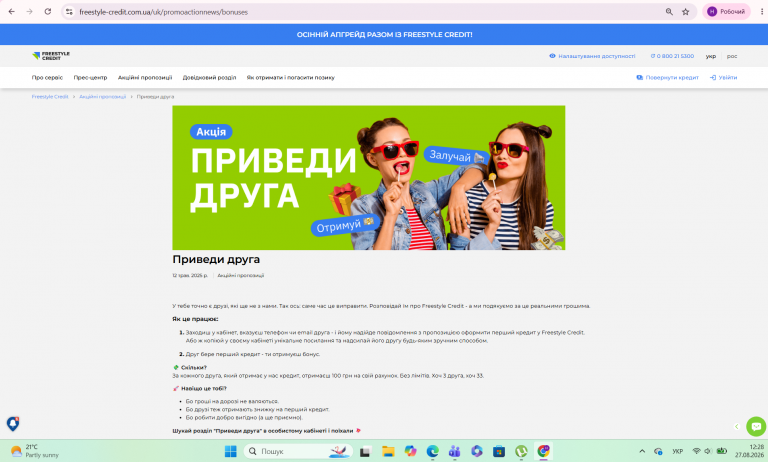Open the zoom magnifier icon in address bar

point(669,12)
